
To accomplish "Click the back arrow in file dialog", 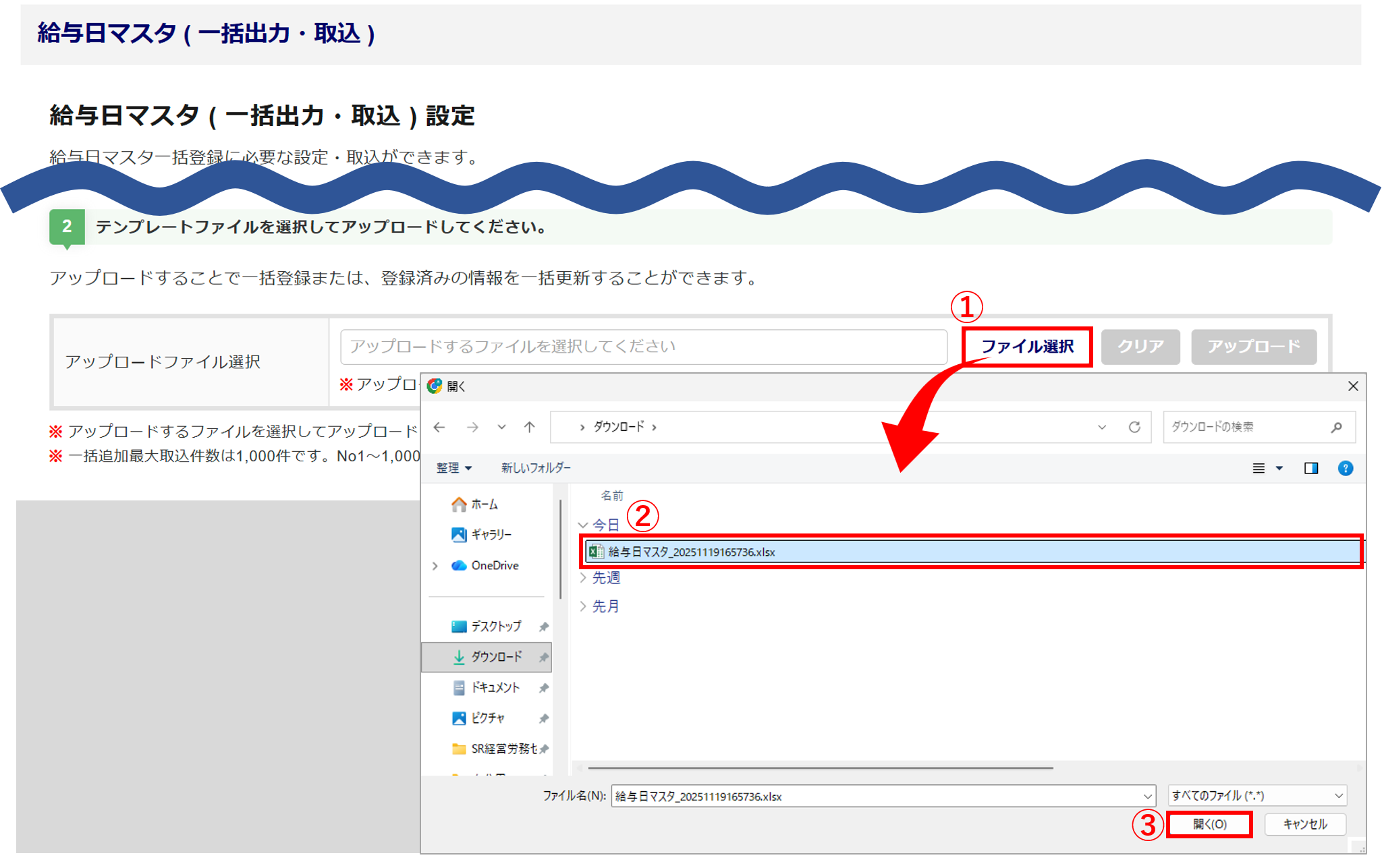I will (439, 427).
